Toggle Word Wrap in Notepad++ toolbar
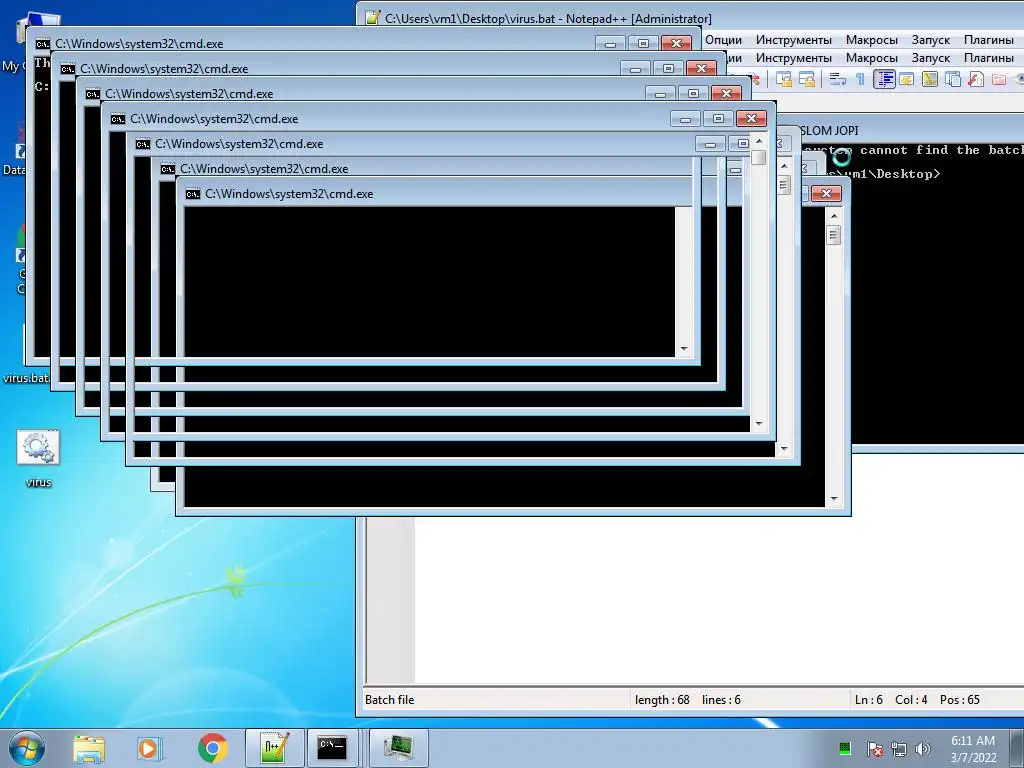Screen dimensions: 1024x768 point(837,80)
